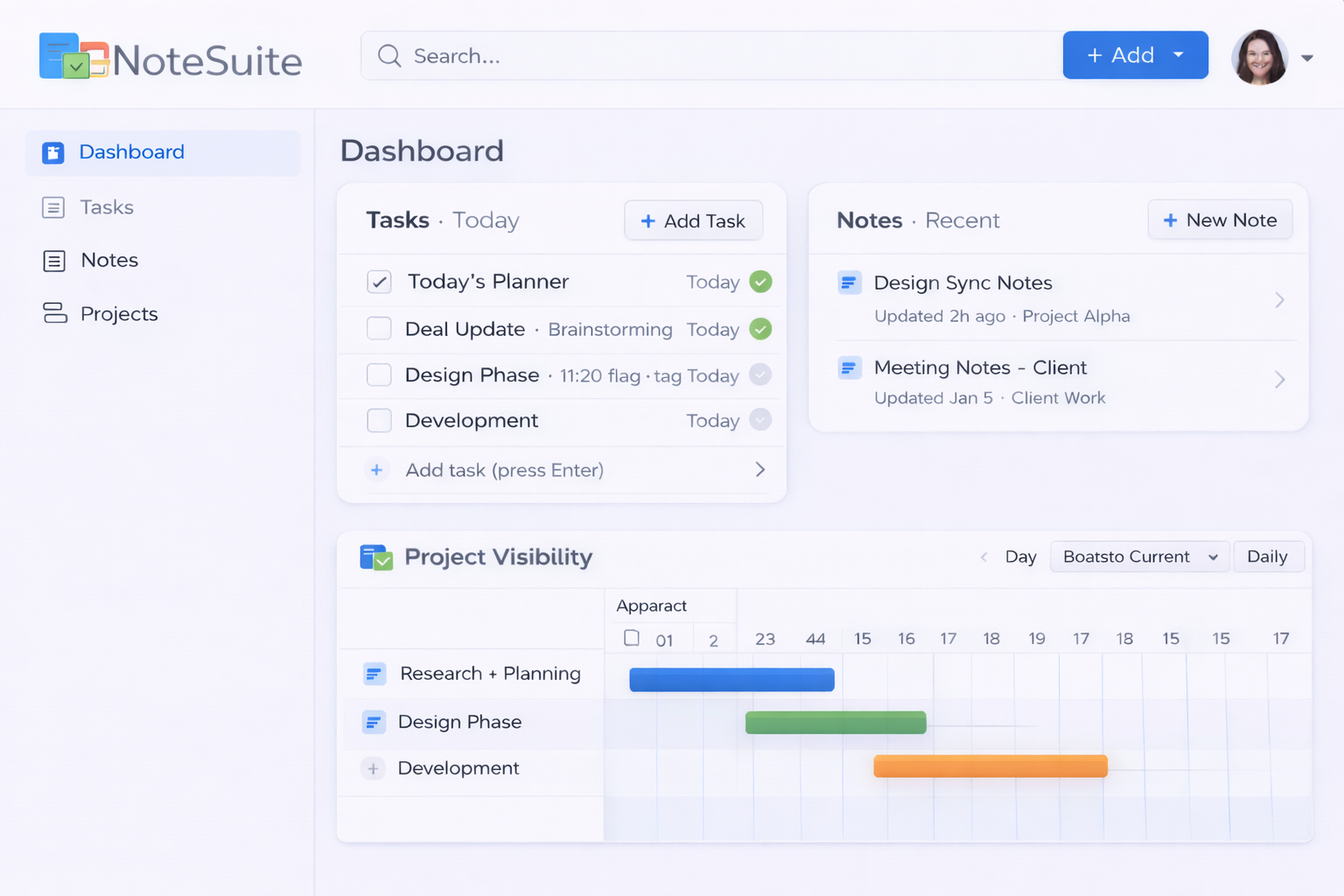
Task: Select the Projects sidebar icon
Action: 53,313
